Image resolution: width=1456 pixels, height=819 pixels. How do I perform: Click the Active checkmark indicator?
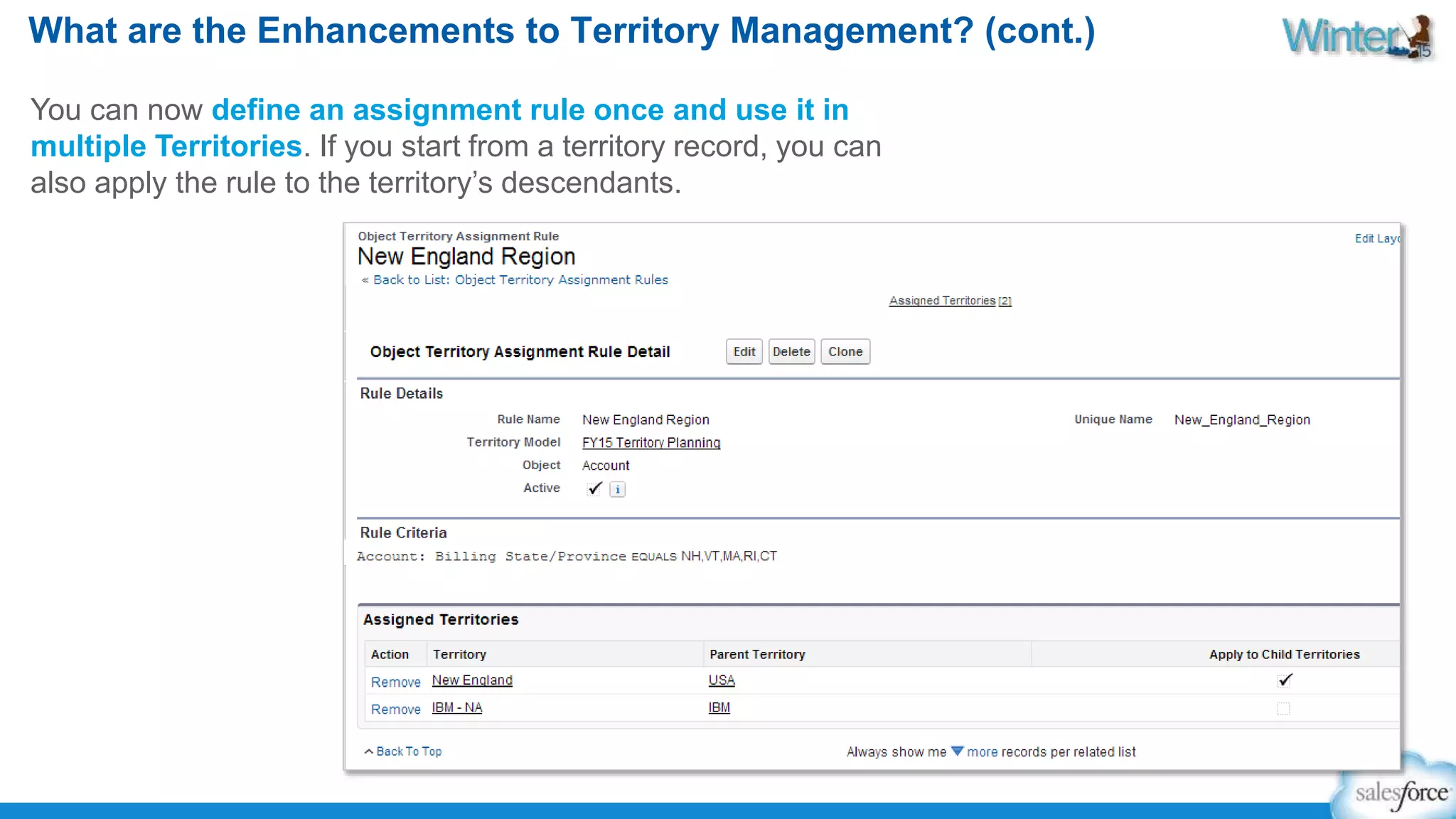594,488
